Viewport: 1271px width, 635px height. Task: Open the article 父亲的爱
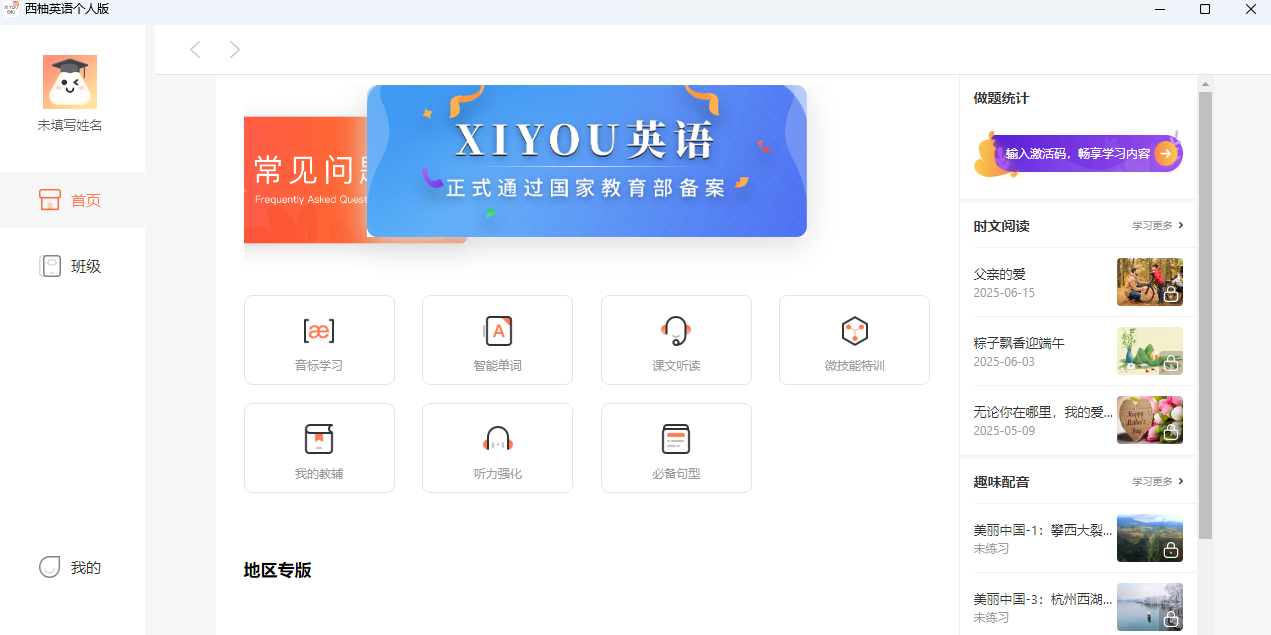[1000, 274]
